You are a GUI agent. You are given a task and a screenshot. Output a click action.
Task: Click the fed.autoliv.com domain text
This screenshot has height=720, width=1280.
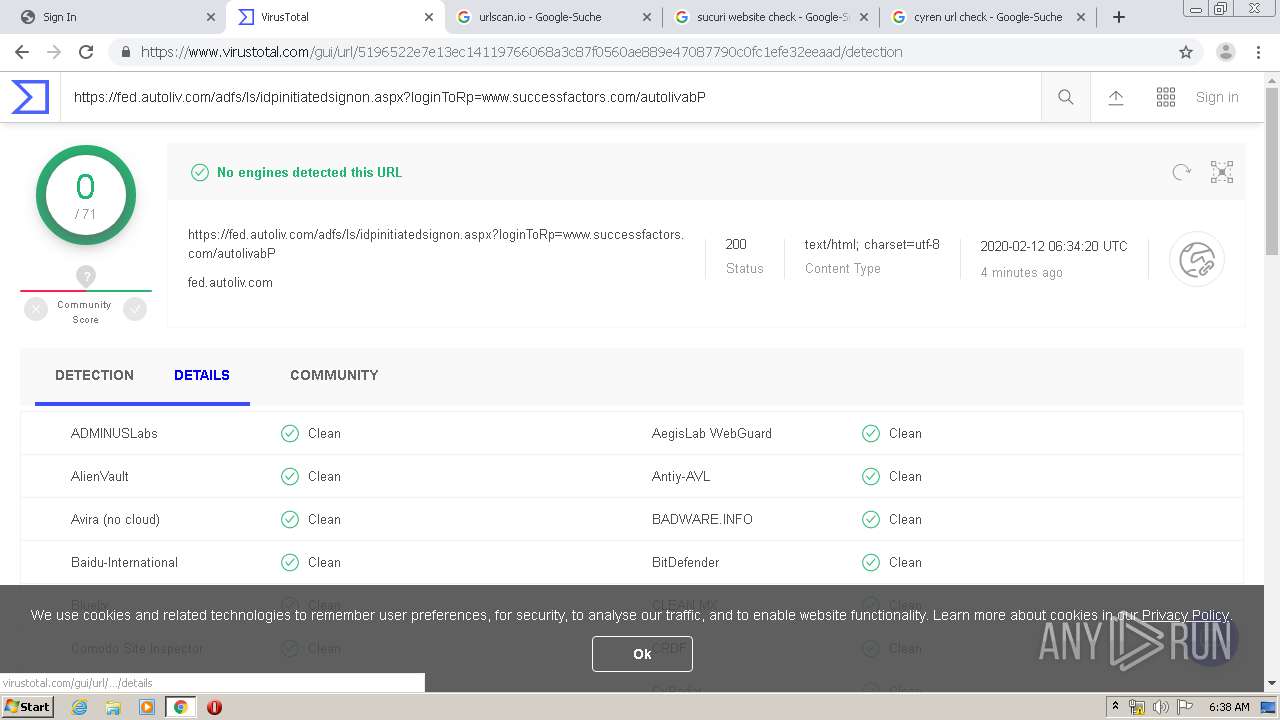click(230, 282)
